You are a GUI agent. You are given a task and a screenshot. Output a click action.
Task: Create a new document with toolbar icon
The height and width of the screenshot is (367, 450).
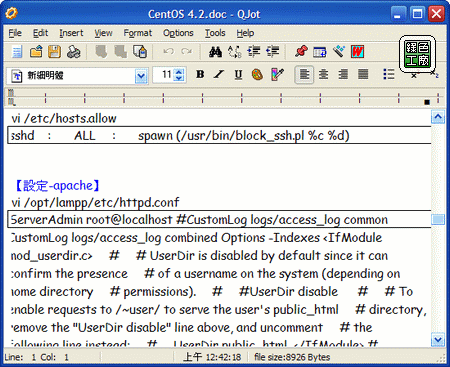pyautogui.click(x=17, y=52)
